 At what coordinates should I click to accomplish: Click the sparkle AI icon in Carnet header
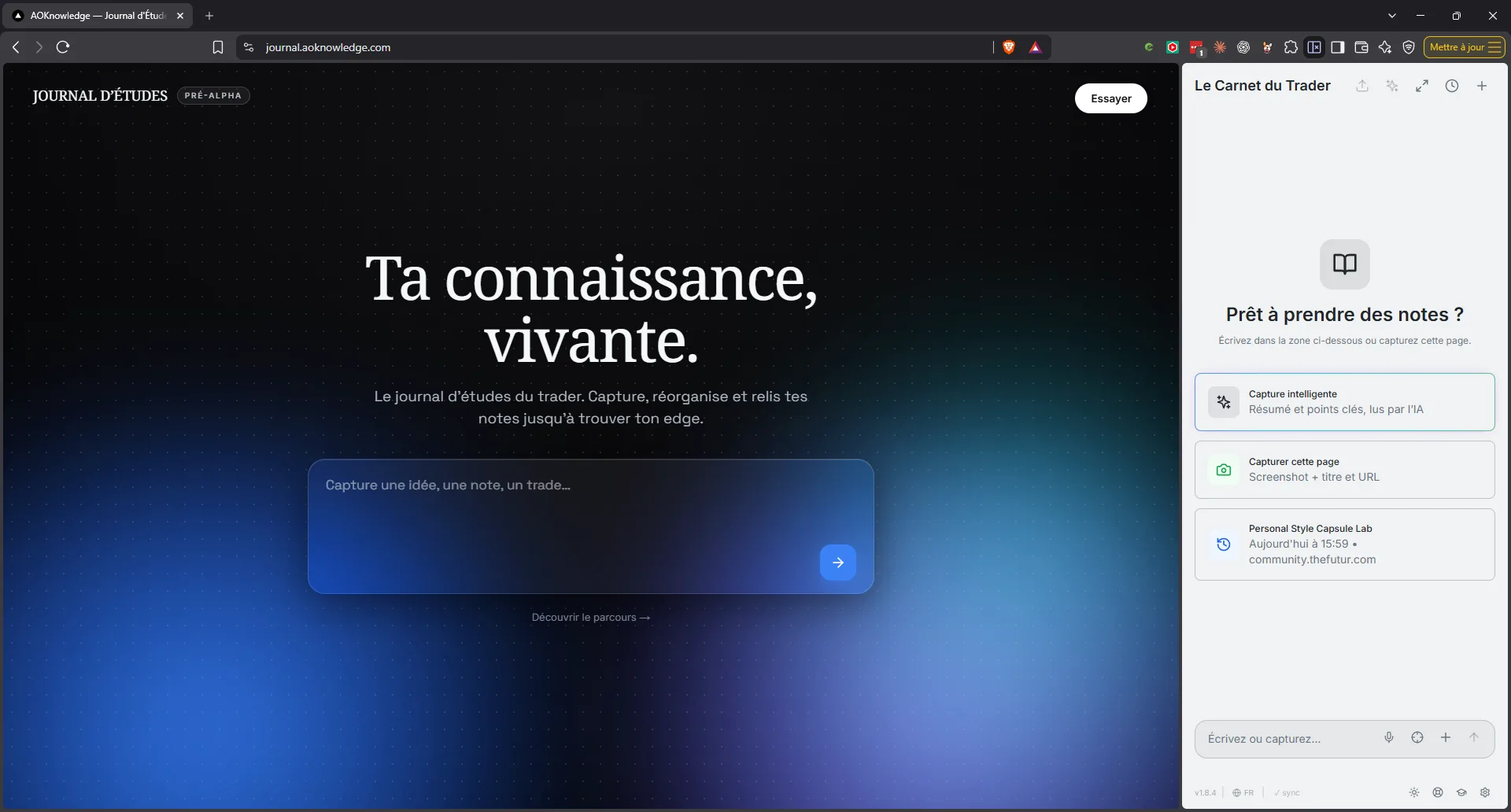coord(1392,86)
